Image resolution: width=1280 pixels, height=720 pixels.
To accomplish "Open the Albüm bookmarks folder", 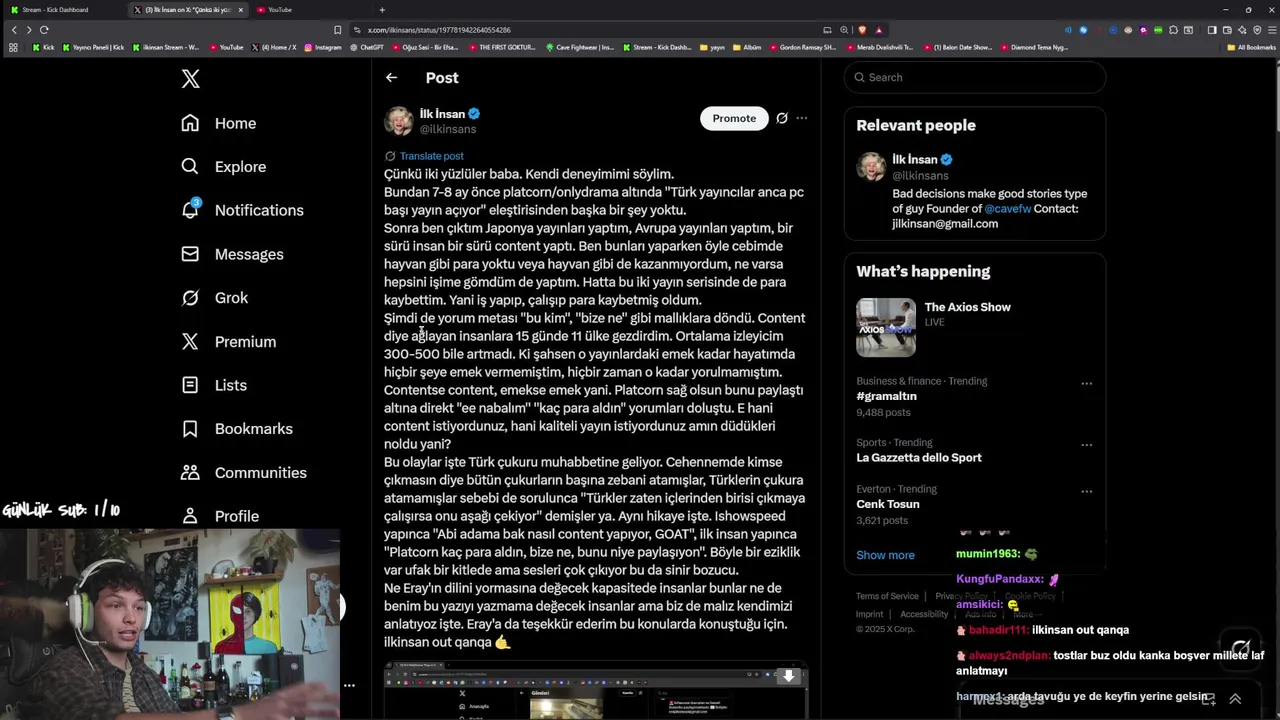I will pyautogui.click(x=747, y=47).
